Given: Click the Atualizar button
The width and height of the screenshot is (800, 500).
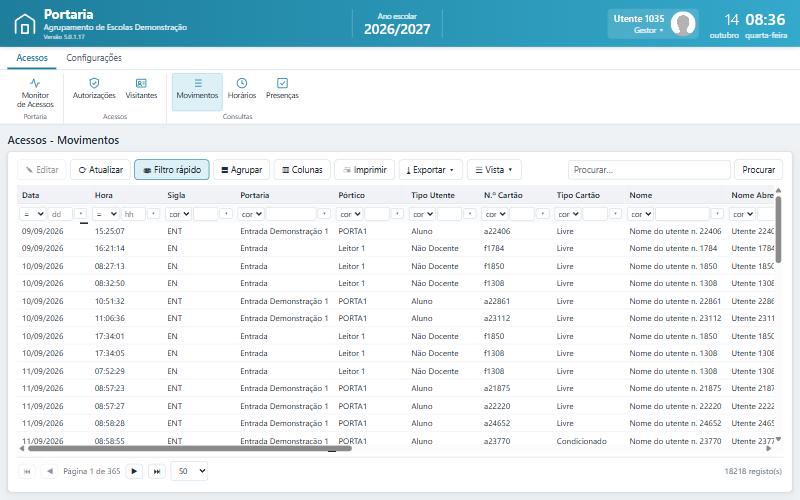Looking at the screenshot, I should pos(101,169).
